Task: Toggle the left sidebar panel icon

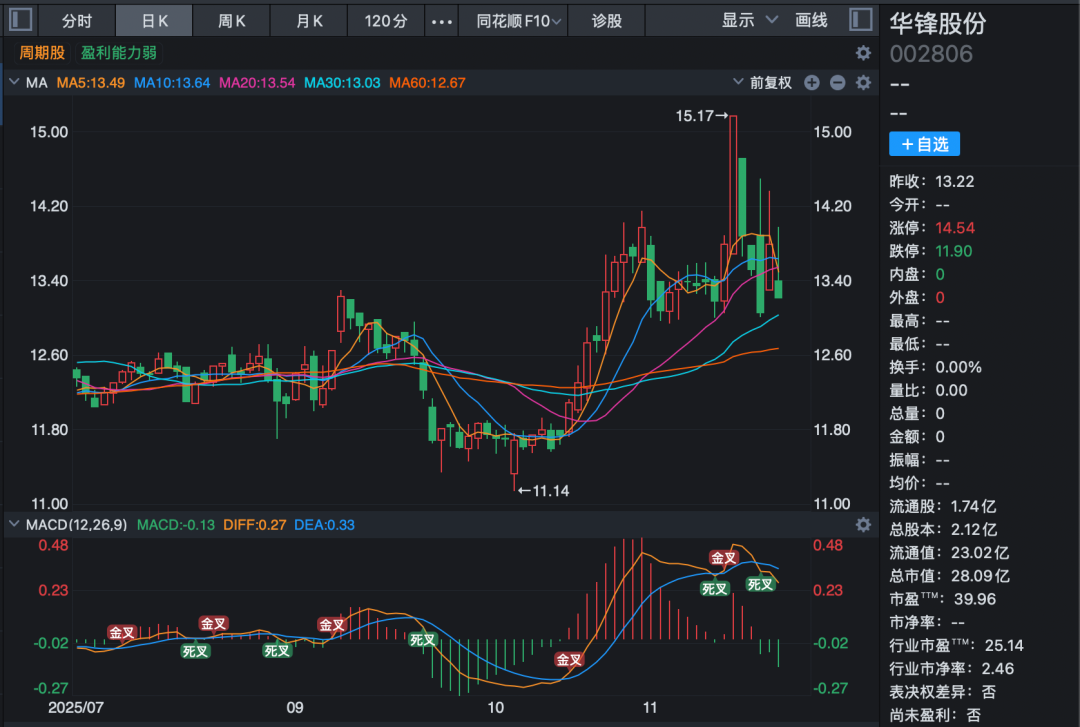Action: tap(20, 20)
